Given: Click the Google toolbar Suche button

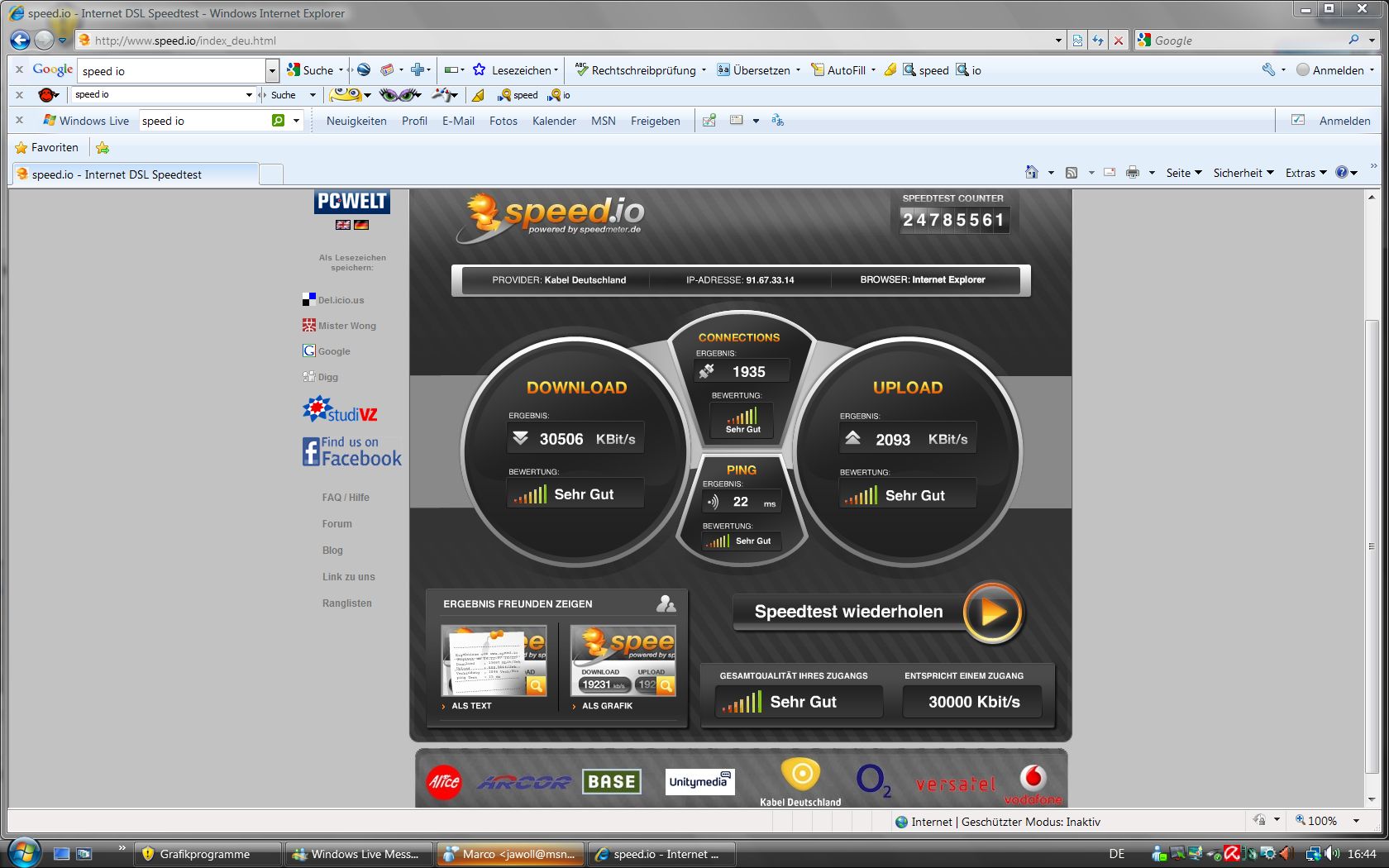Looking at the screenshot, I should coord(311,70).
